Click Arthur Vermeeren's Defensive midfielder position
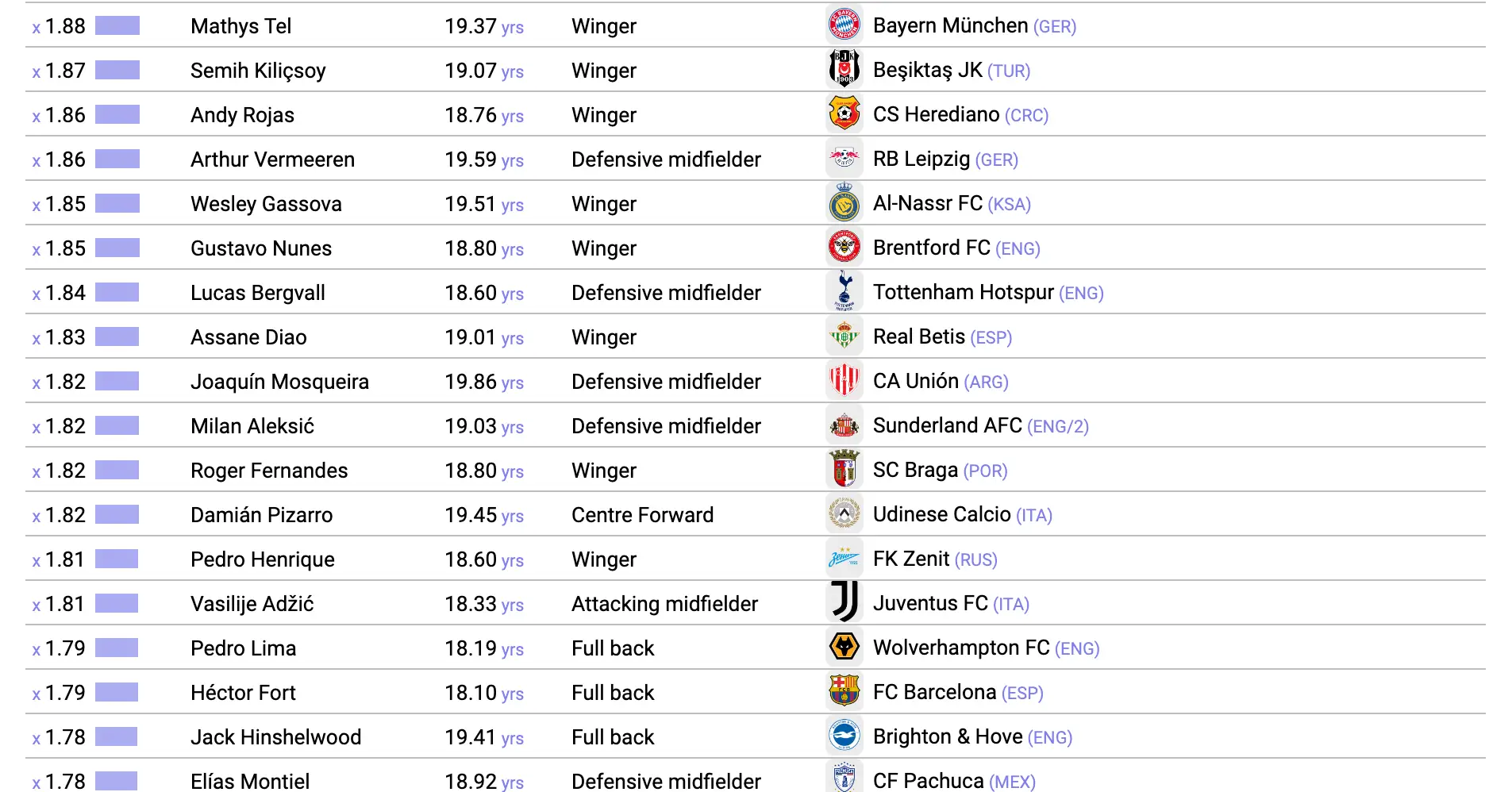Viewport: 1512px width, 792px height. point(665,160)
